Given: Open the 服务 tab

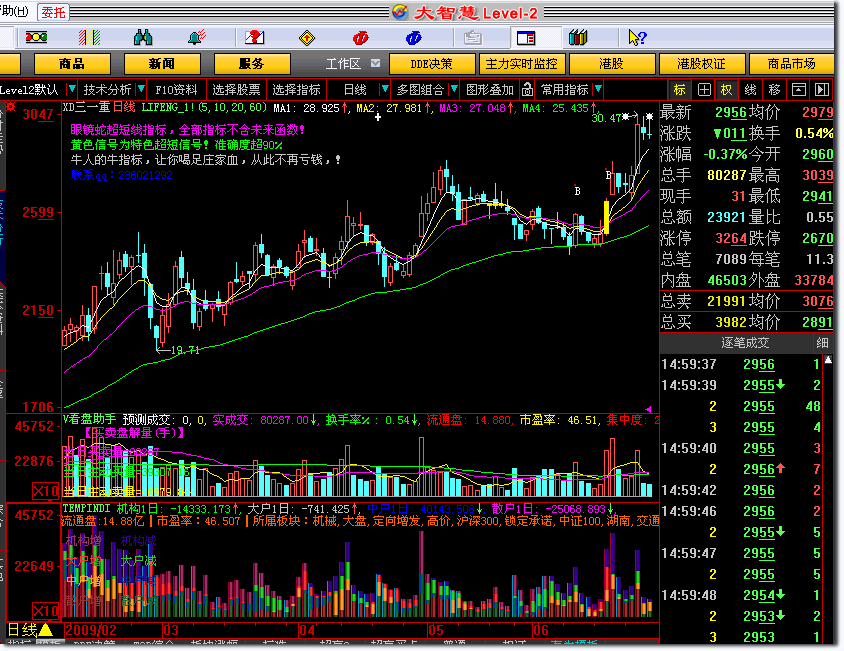Looking at the screenshot, I should 252,64.
